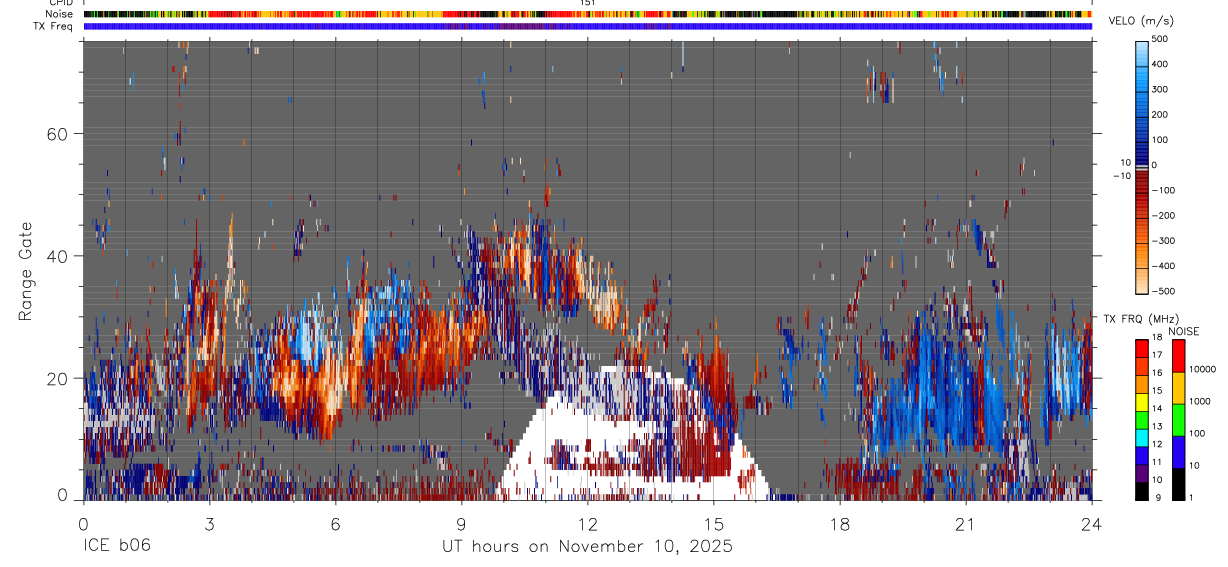1228x567 pixels.
Task: Click the multicolored Noise strip above the plot
Action: [588, 14]
